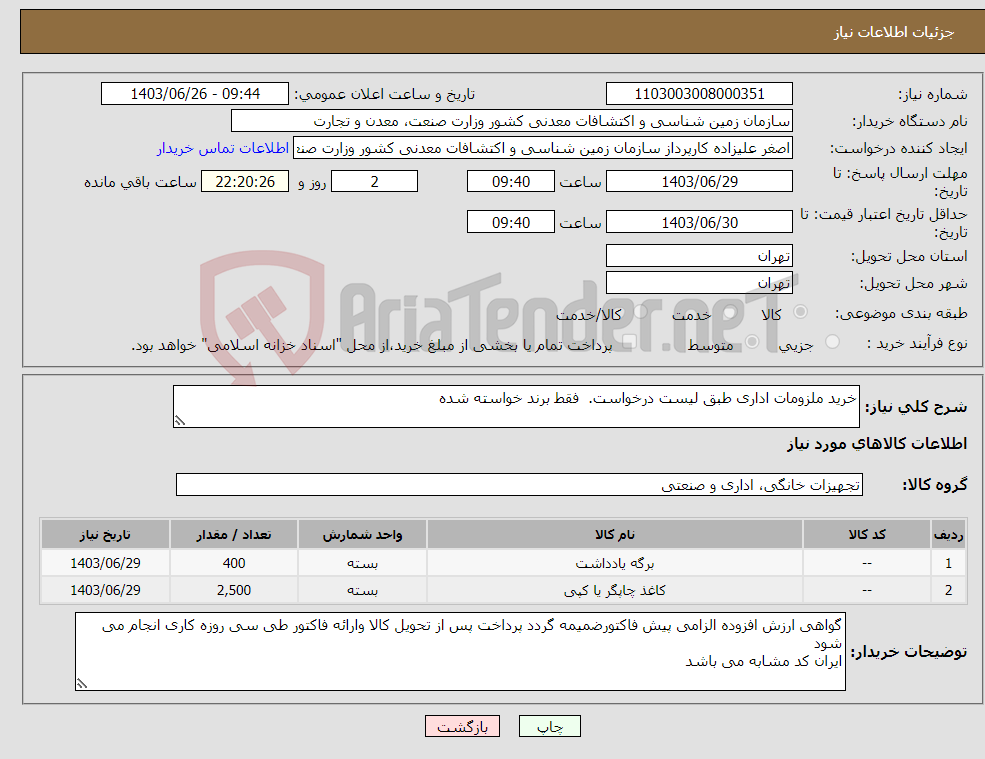Click the remaining days field showing 2
Viewport: 985px width, 759px height.
374,182
